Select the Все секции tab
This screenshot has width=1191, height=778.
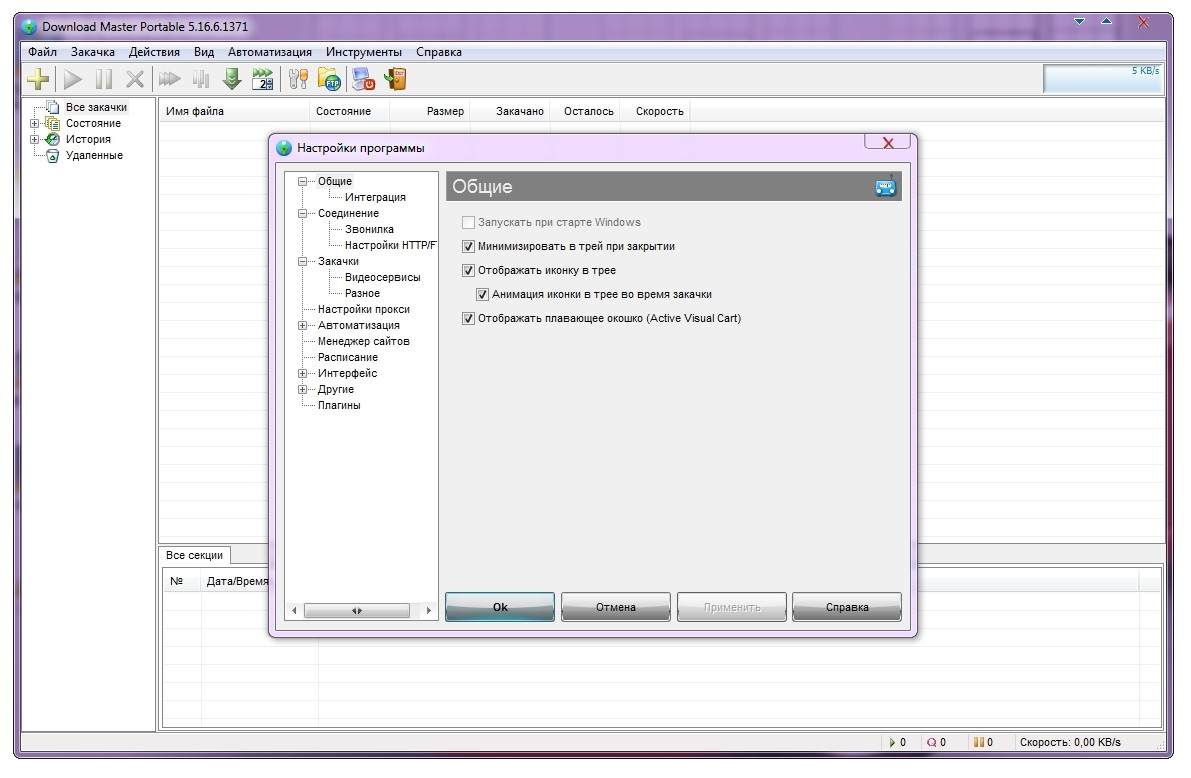point(194,555)
